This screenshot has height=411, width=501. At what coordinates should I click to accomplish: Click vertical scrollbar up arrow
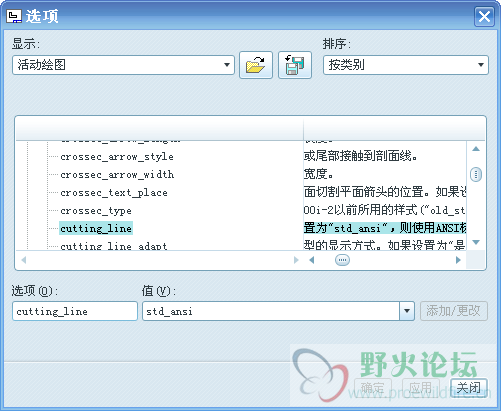[476, 149]
